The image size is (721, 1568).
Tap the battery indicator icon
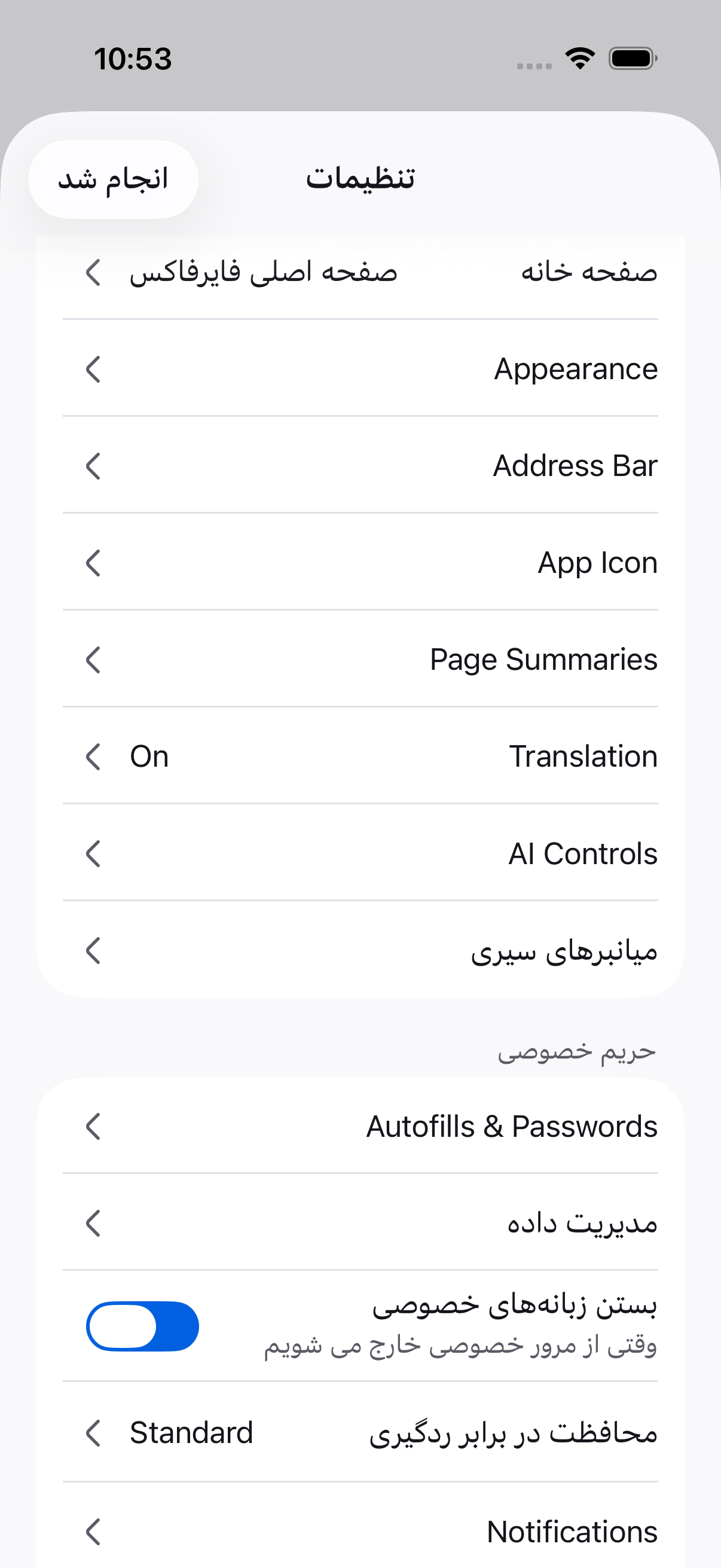[x=633, y=59]
